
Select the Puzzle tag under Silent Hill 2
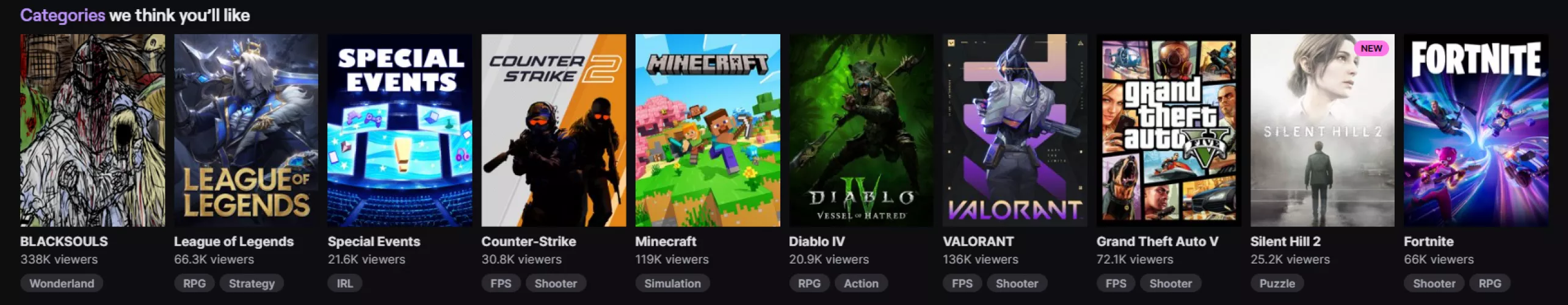point(1277,283)
